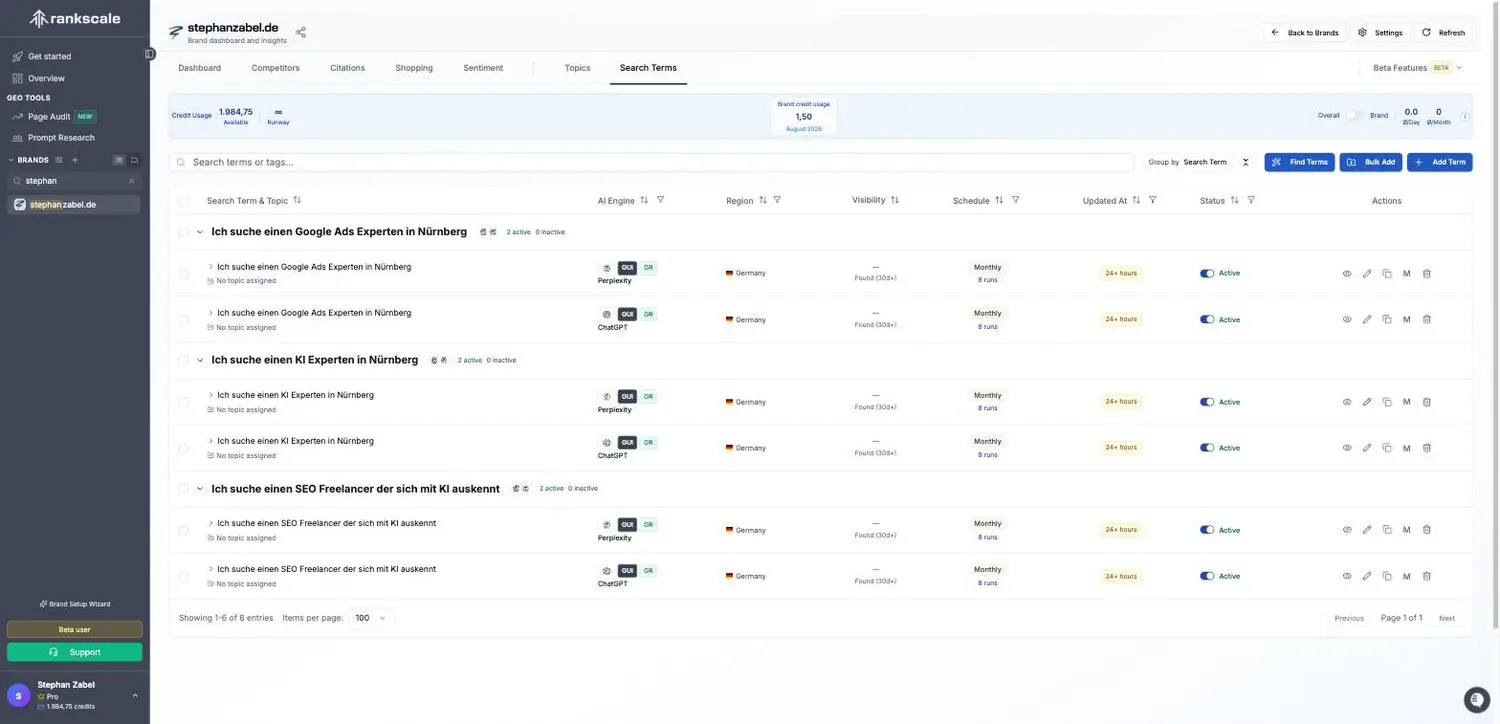The width and height of the screenshot is (1500, 724).
Task: Open the chat widget bubble
Action: (1476, 699)
